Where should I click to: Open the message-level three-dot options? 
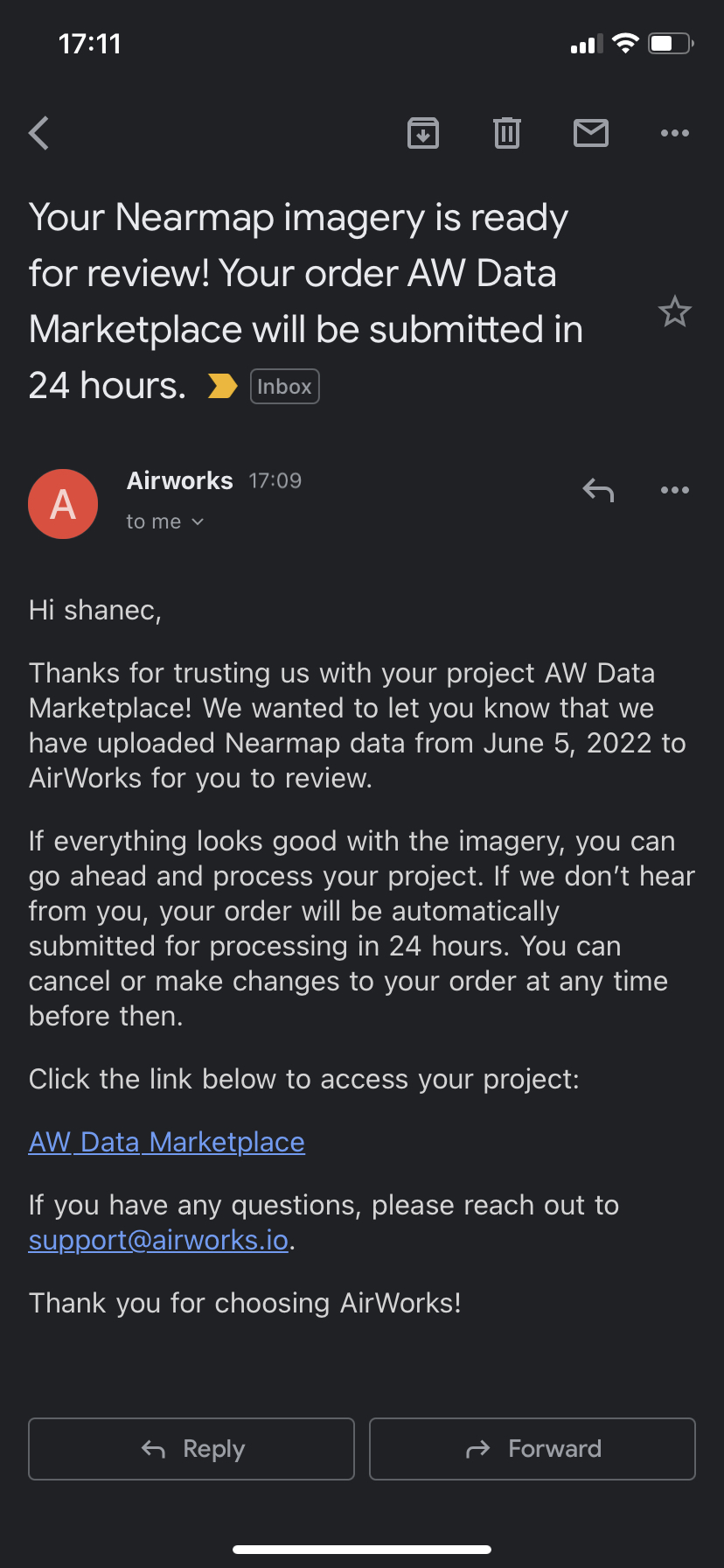pos(675,490)
